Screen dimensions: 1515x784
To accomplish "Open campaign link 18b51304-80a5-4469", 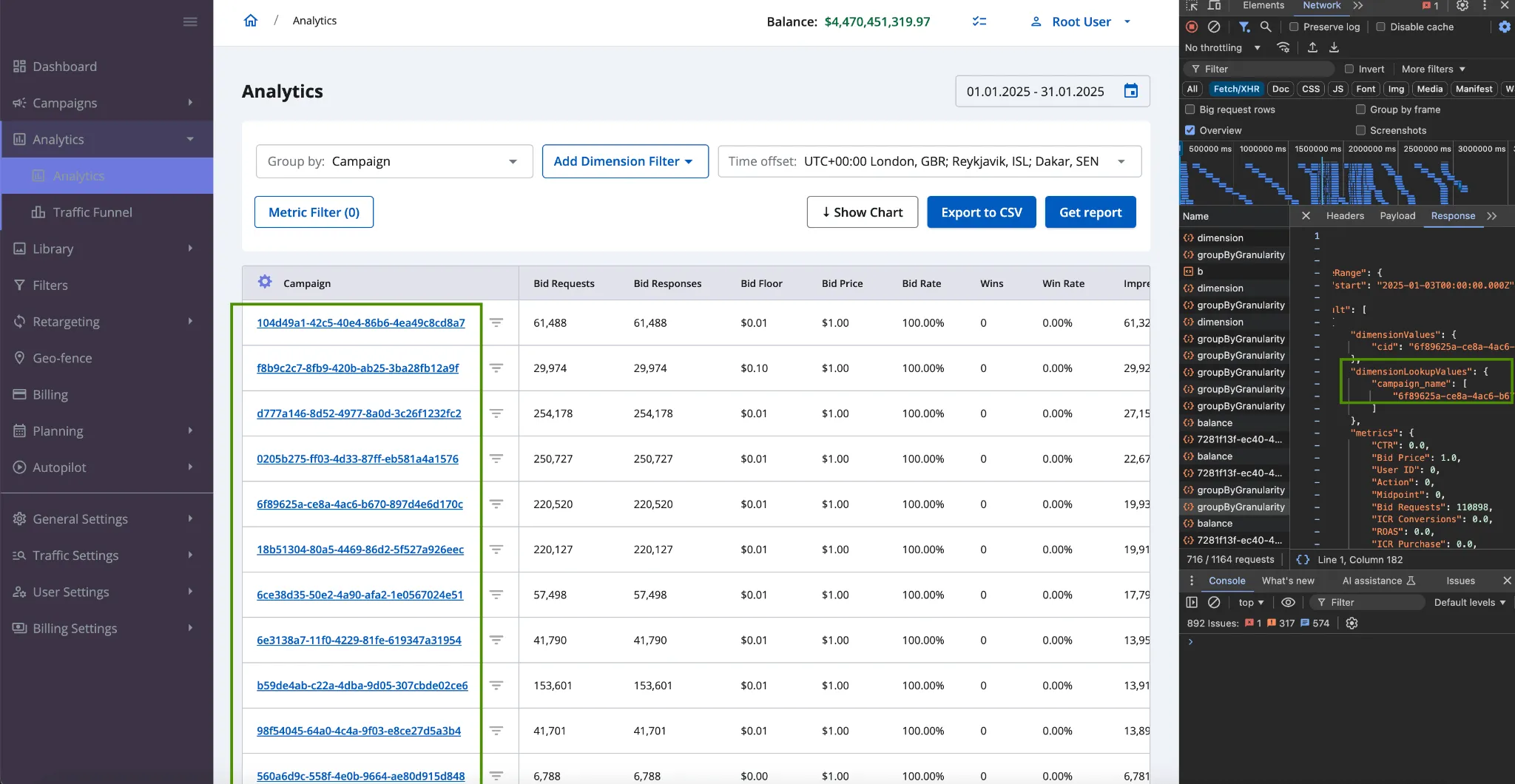I will point(360,550).
